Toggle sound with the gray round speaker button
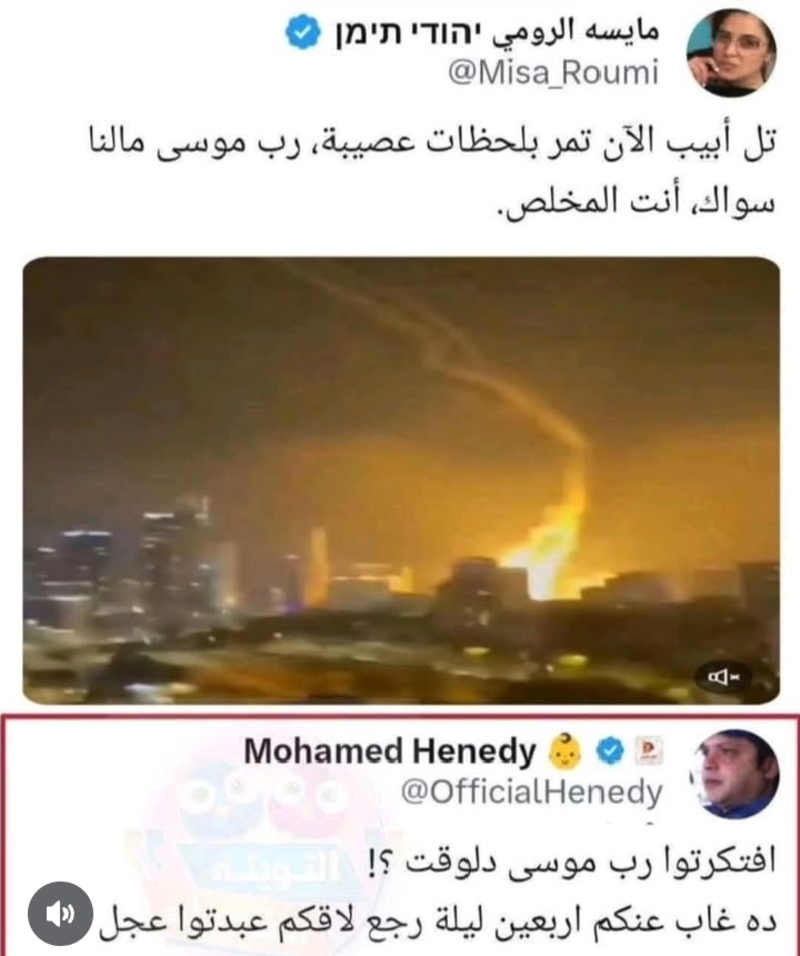Viewport: 800px width, 956px height. [x=60, y=913]
